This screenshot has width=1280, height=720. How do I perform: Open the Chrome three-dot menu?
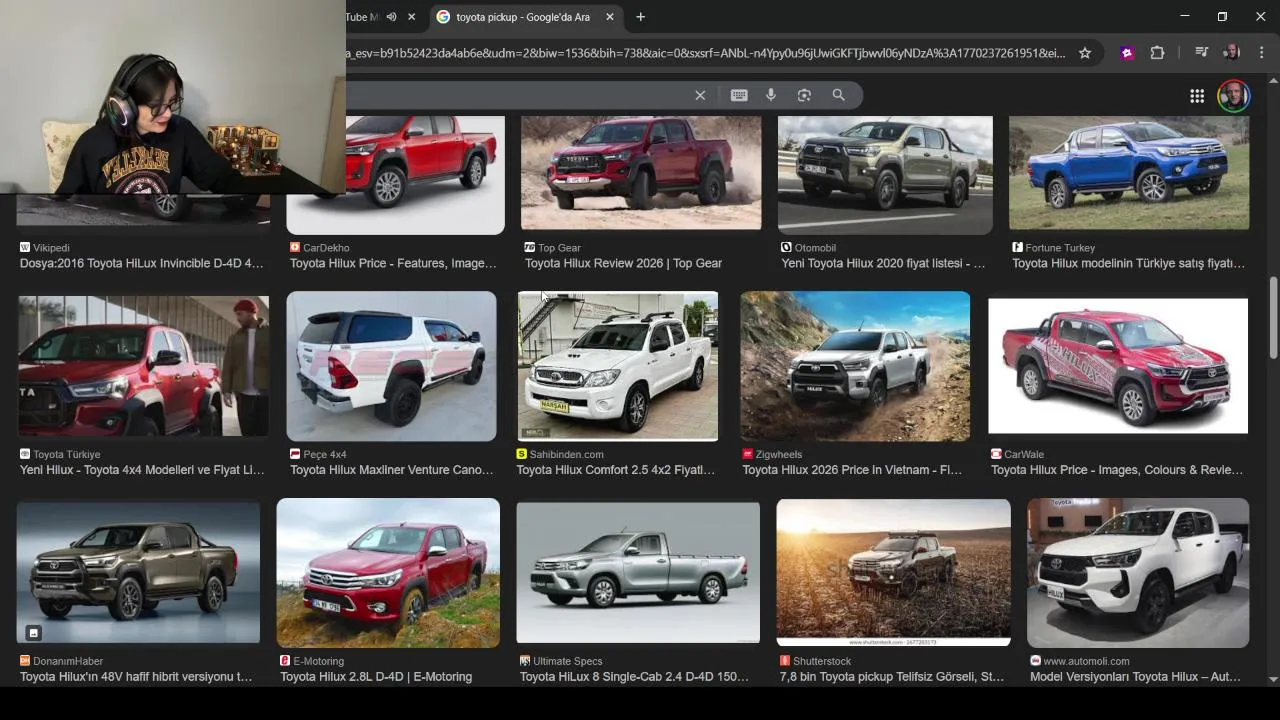point(1261,53)
